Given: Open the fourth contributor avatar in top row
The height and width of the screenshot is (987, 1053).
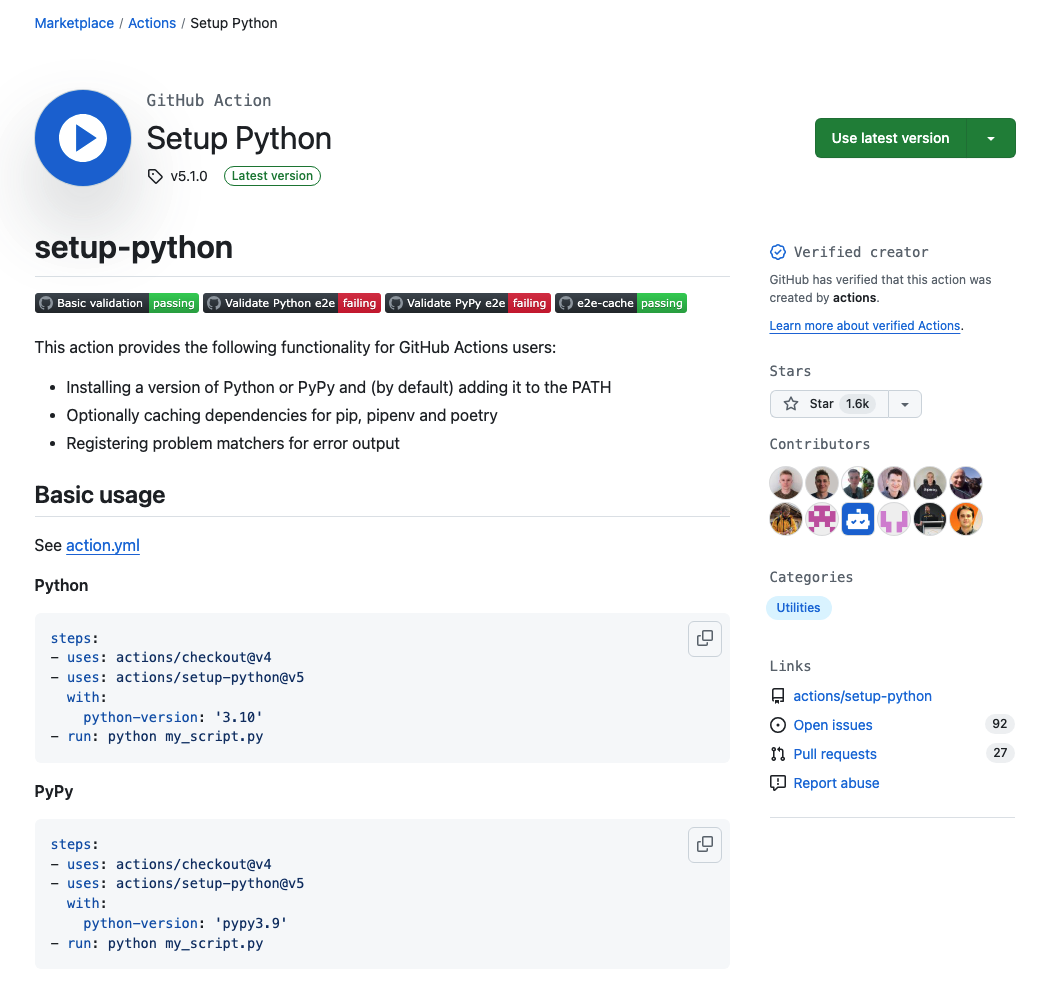Looking at the screenshot, I should (x=894, y=483).
